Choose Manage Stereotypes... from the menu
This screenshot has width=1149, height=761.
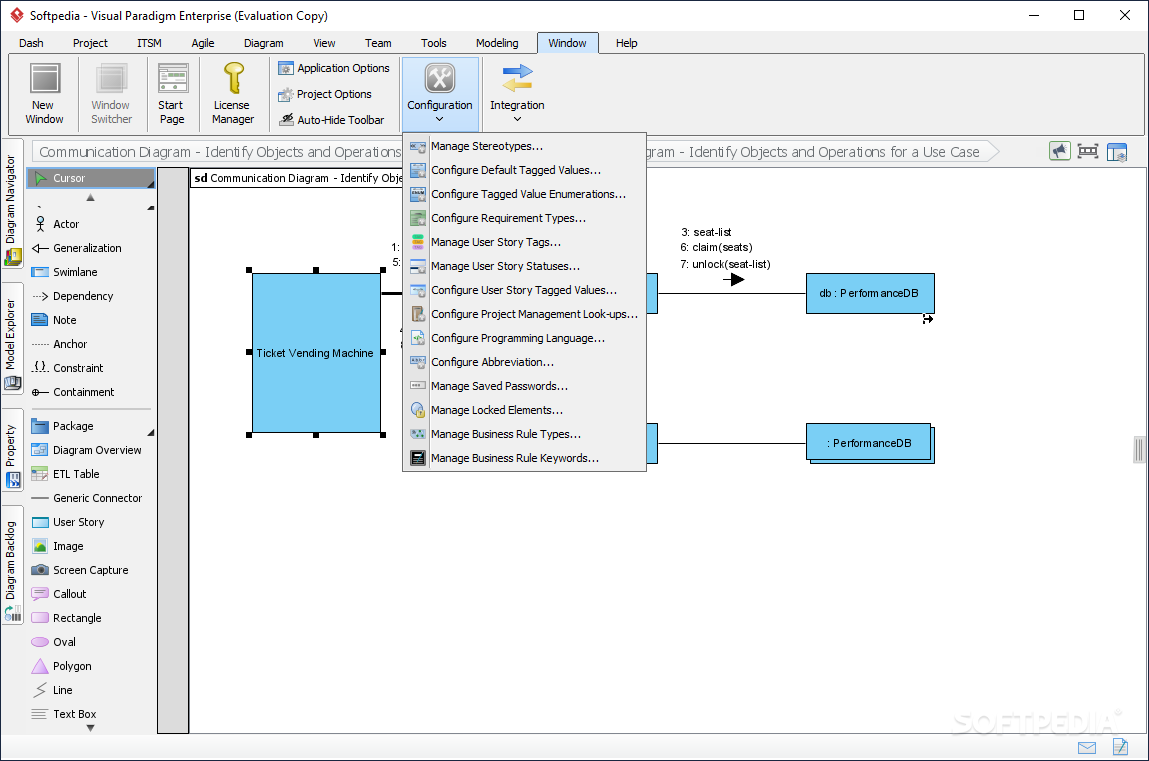click(x=525, y=146)
